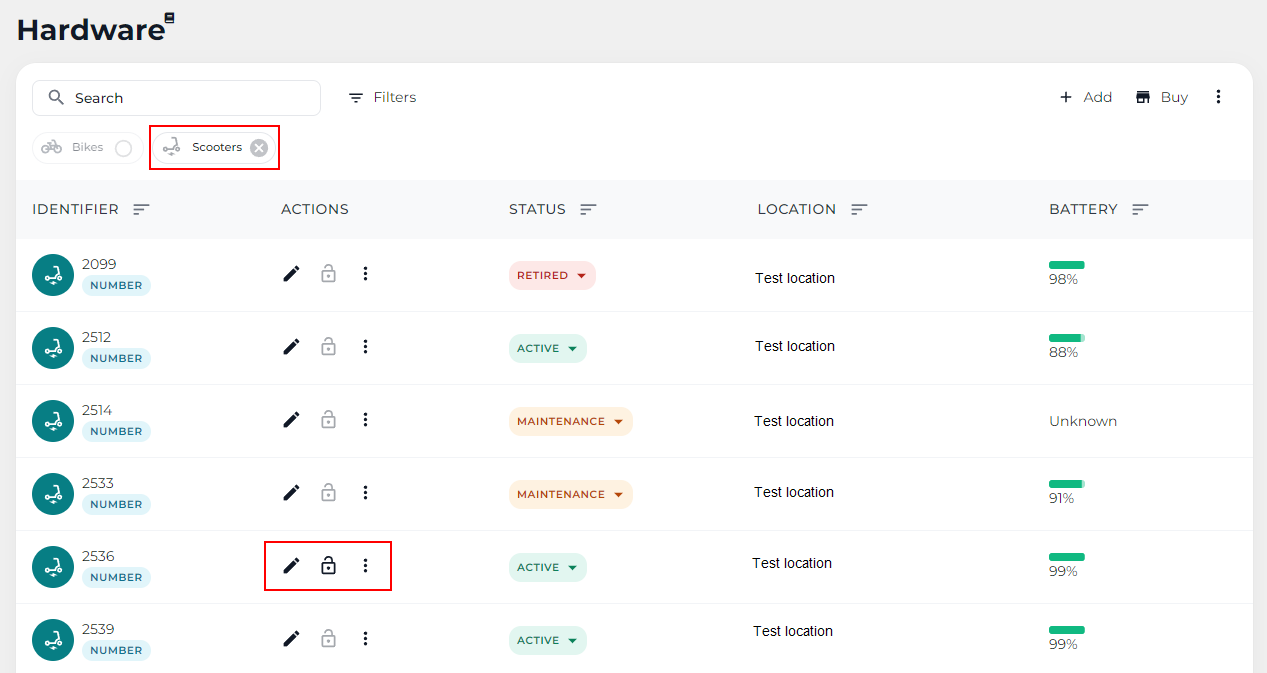The width and height of the screenshot is (1267, 673).
Task: Open the top-right more options menu
Action: [1218, 97]
